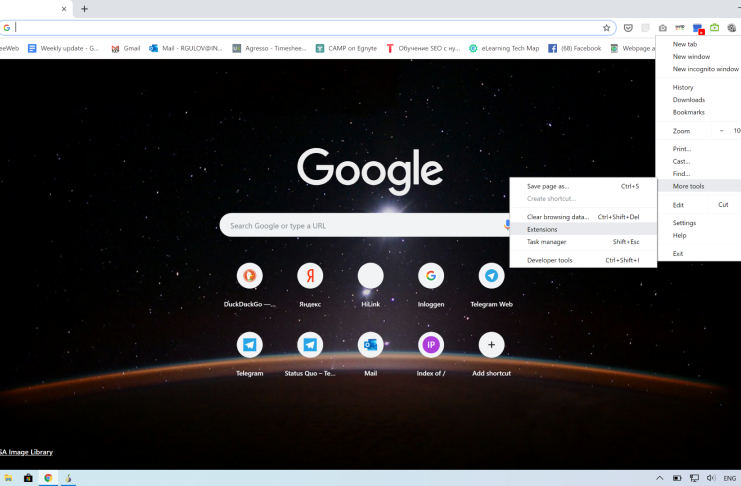This screenshot has width=741, height=486.
Task: Open Settings from Chrome menu
Action: click(698, 223)
